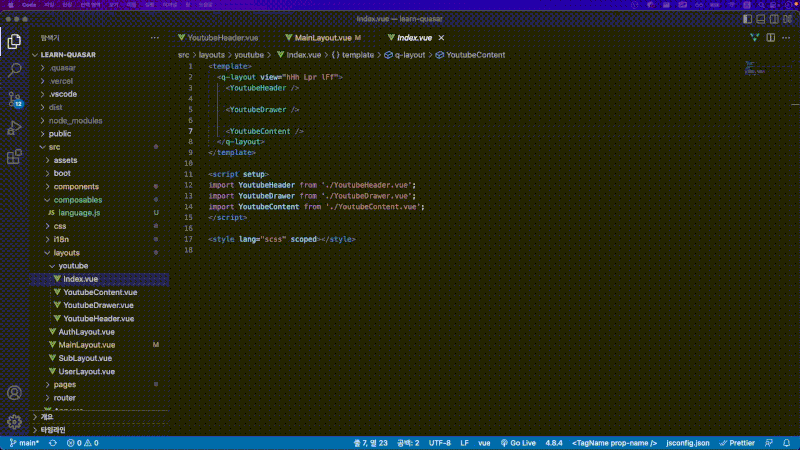
Task: Select vue language mode in status bar
Action: (x=484, y=443)
